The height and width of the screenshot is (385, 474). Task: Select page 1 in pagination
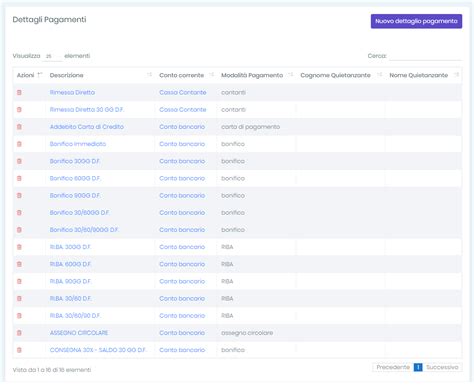click(418, 367)
